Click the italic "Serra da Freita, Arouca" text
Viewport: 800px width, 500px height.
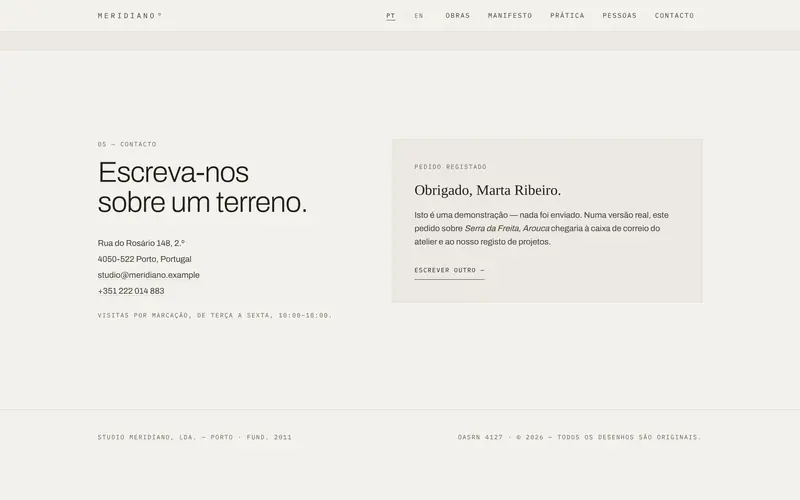(x=507, y=229)
